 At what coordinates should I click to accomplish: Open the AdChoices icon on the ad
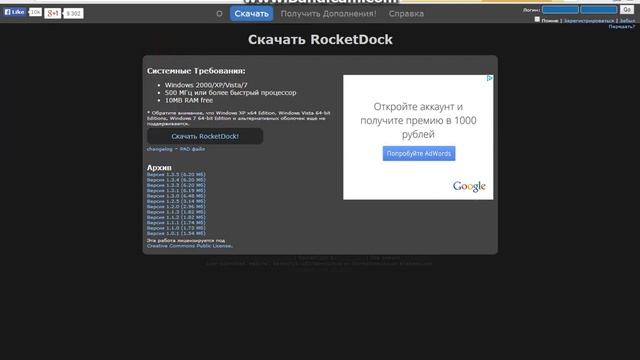pos(489,78)
